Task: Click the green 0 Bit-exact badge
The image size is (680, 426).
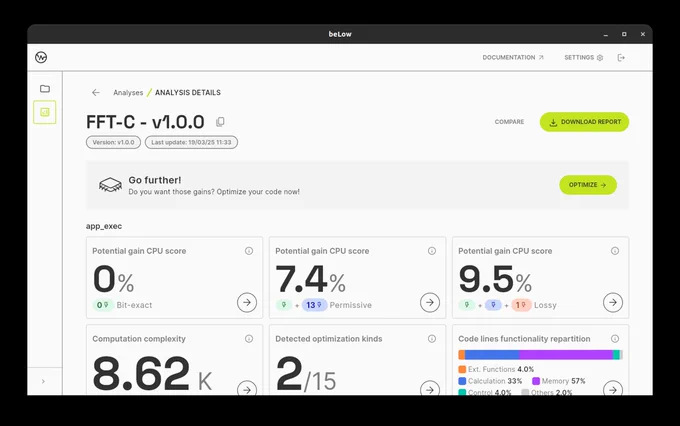Action: pos(103,305)
